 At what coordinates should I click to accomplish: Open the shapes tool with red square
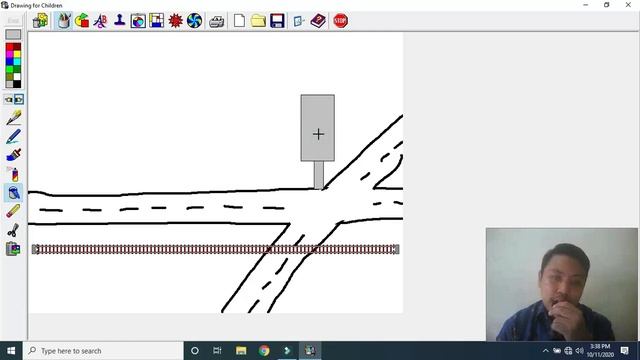[x=82, y=20]
